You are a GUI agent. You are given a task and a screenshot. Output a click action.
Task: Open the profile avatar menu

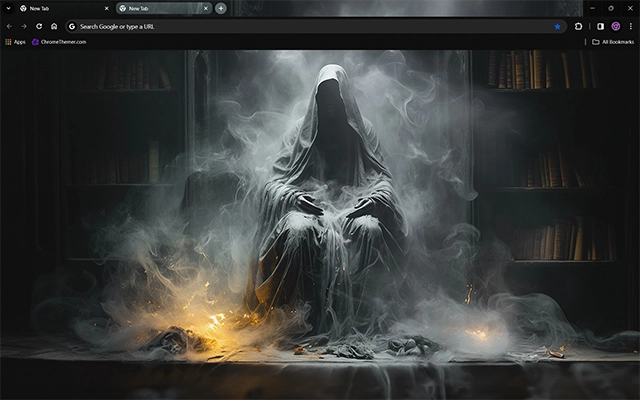(616, 27)
